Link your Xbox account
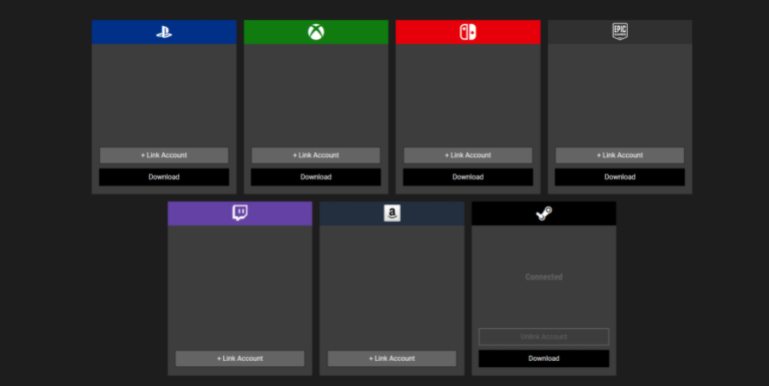The image size is (769, 386). tap(316, 155)
